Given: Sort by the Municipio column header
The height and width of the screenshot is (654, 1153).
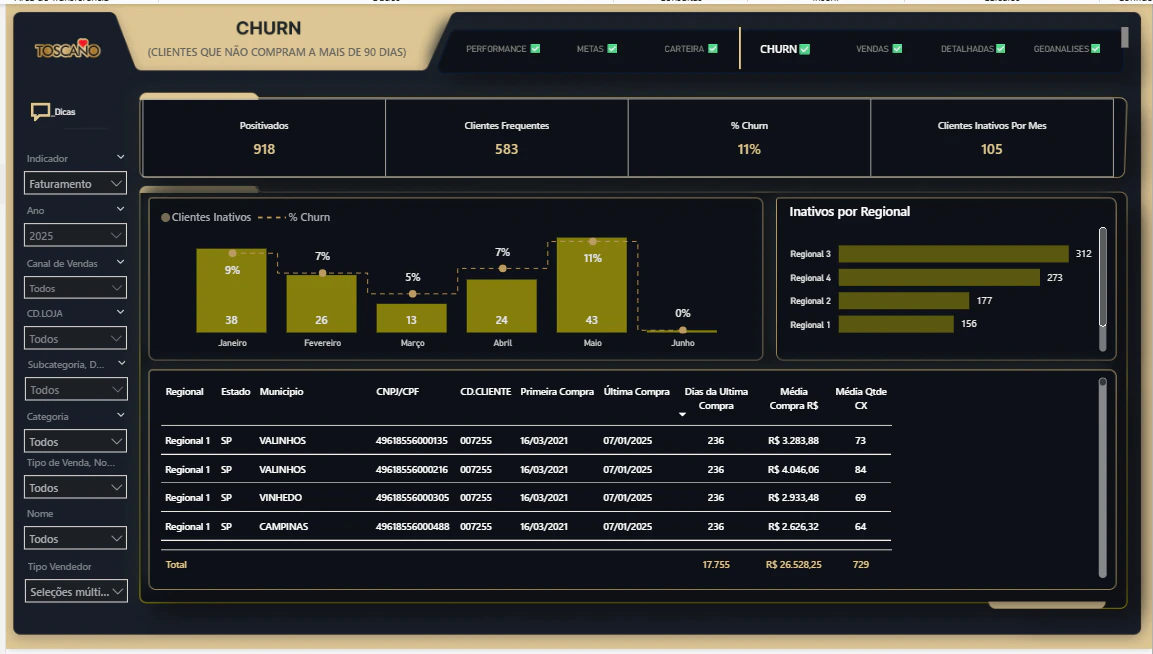Looking at the screenshot, I should pos(282,391).
